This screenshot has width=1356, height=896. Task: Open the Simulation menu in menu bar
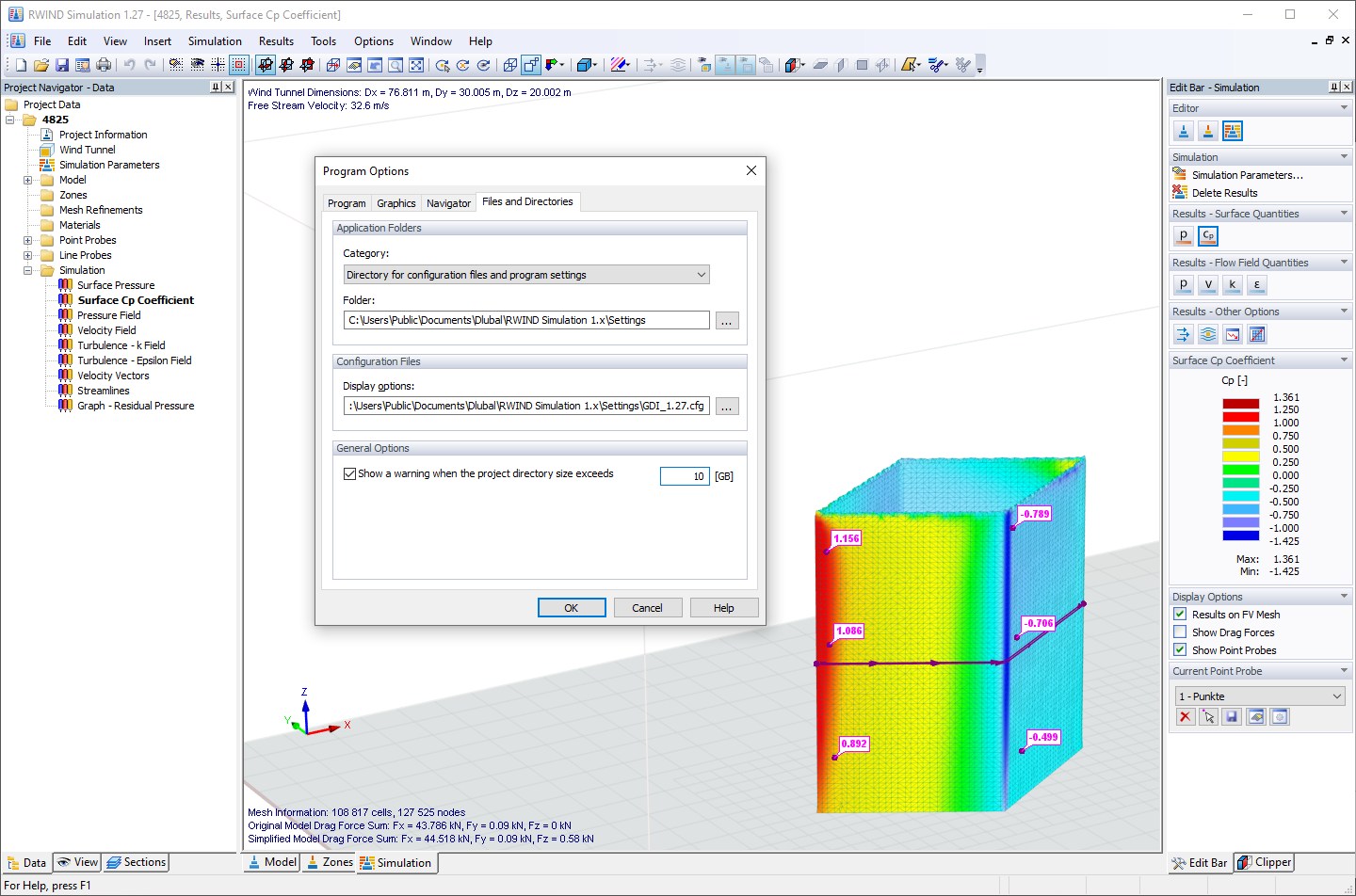pyautogui.click(x=215, y=41)
